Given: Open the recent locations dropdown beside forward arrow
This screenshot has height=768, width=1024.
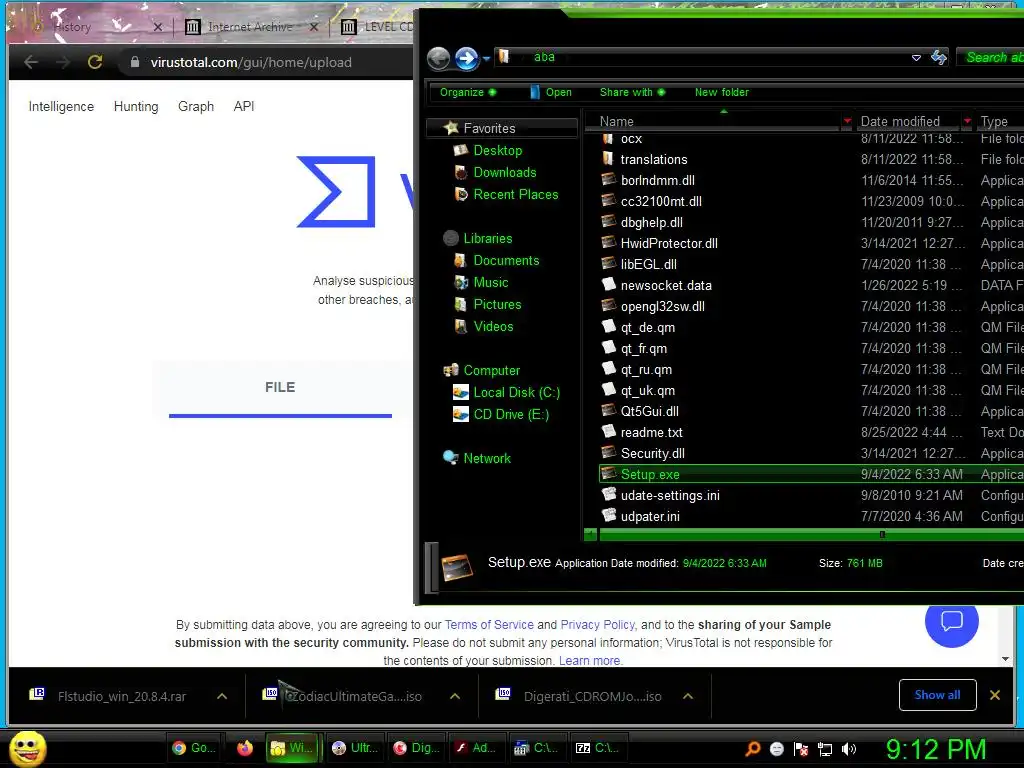Looking at the screenshot, I should (x=486, y=59).
